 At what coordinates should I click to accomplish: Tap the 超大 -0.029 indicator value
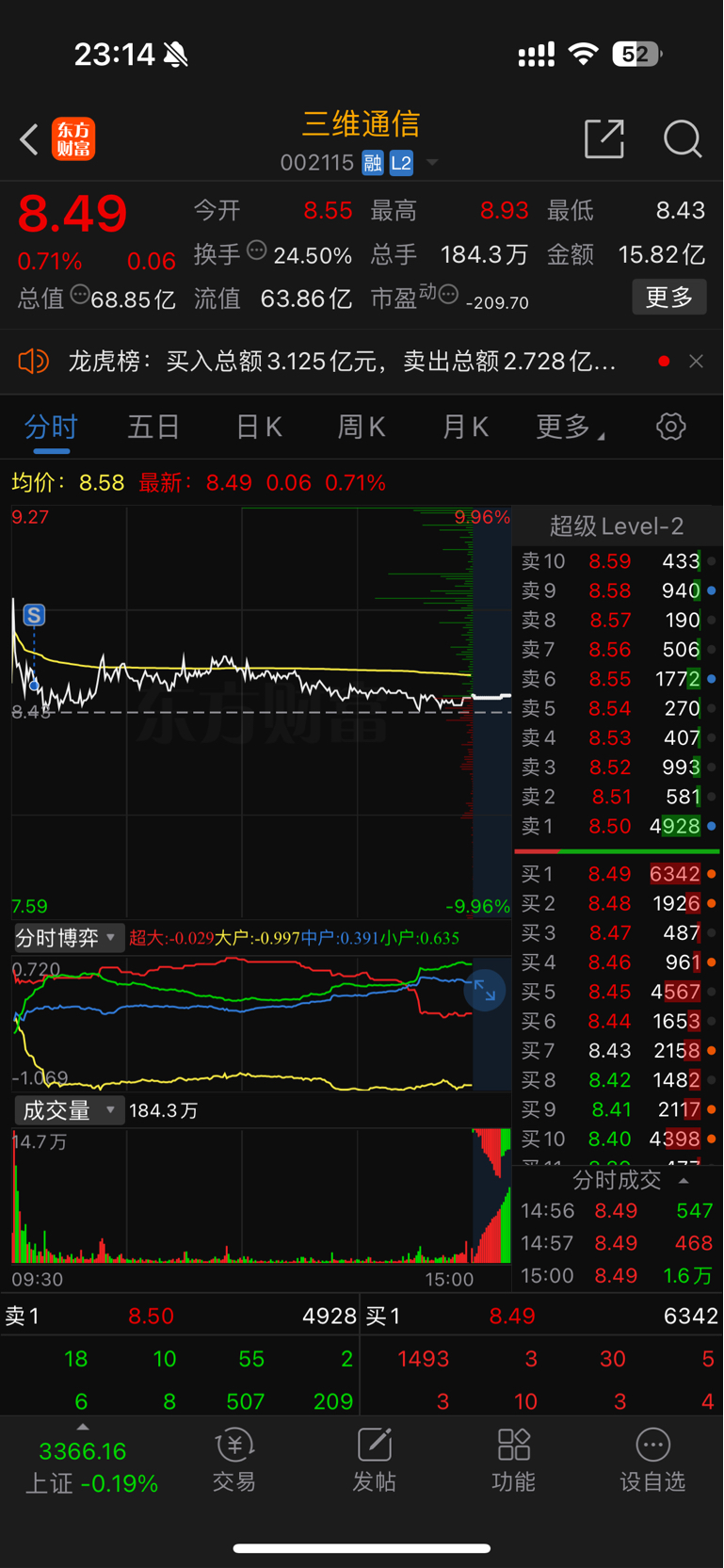[171, 938]
